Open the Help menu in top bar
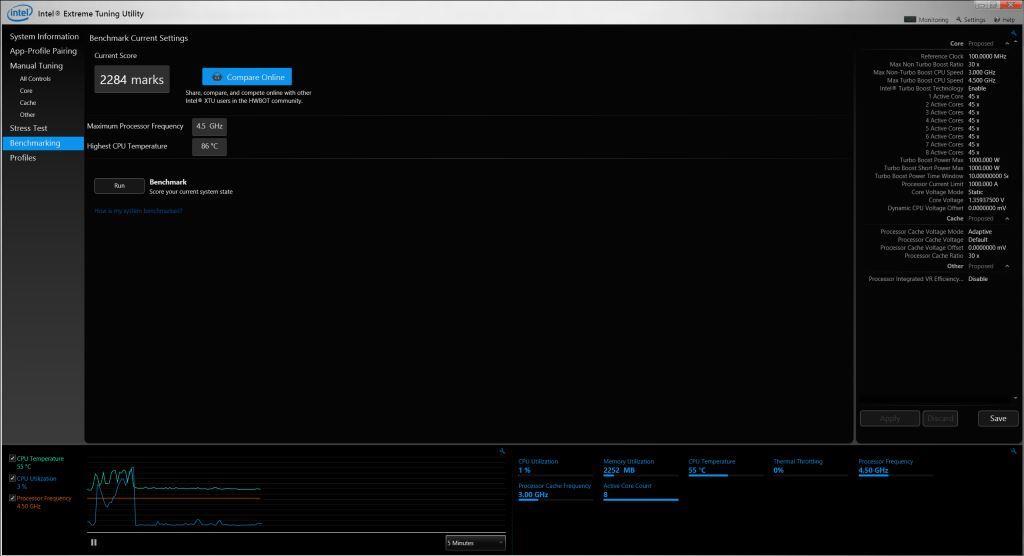Image resolution: width=1024 pixels, height=556 pixels. pos(1003,19)
